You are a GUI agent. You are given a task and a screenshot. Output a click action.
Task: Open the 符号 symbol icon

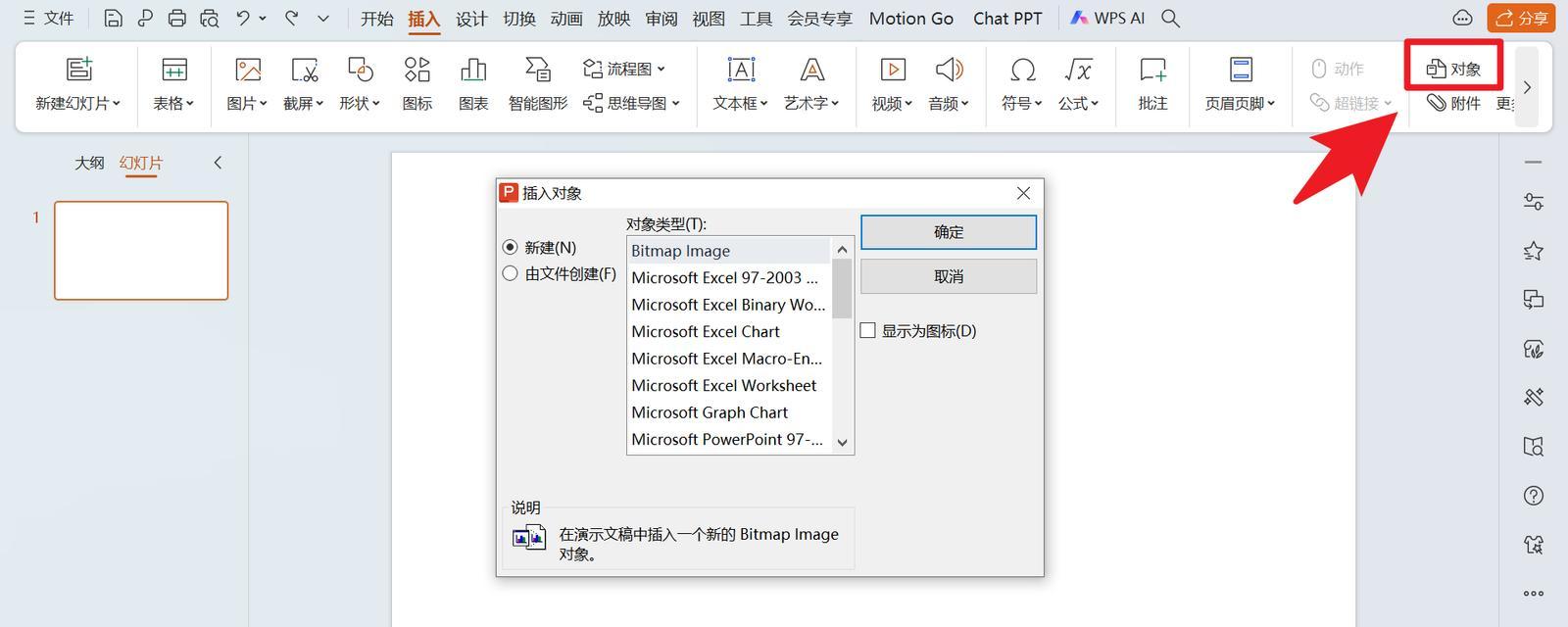[1022, 70]
